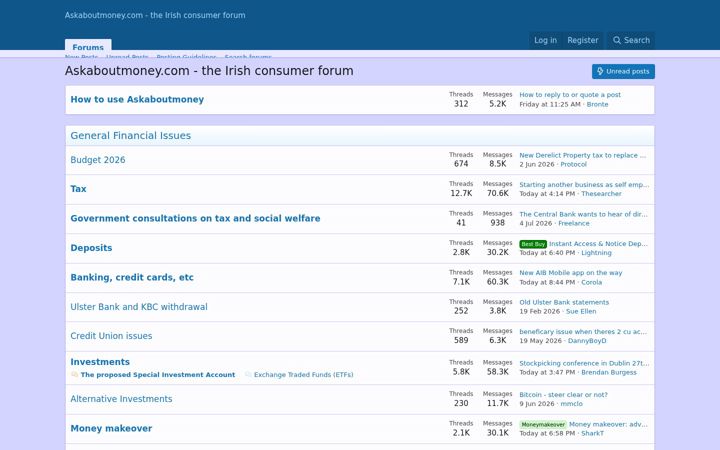Open the Tax forum

[78, 189]
